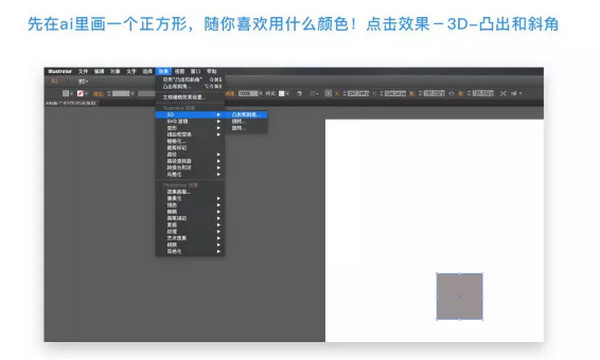
Task: Open the stroke swatch dropdown arrow
Action: tap(86, 93)
